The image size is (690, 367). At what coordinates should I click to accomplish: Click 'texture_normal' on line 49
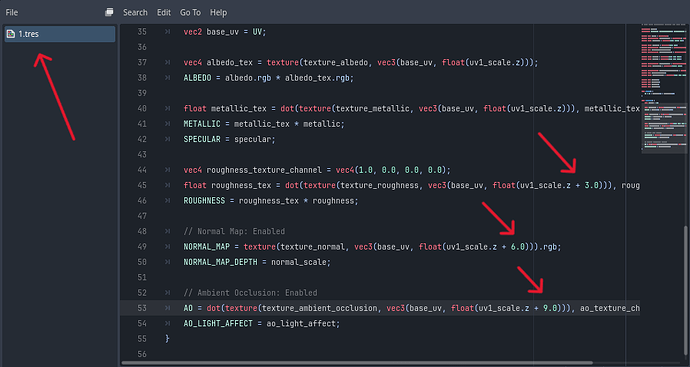click(313, 246)
